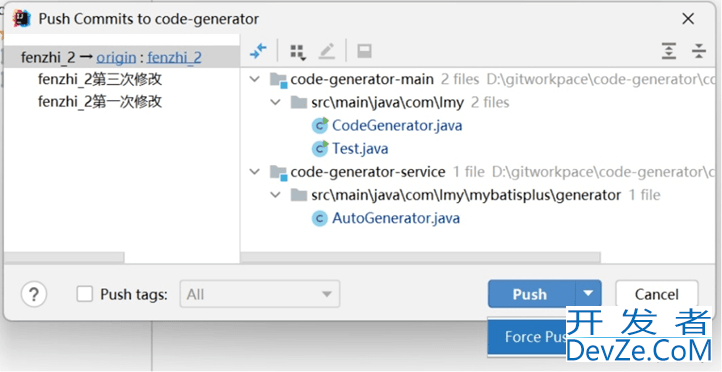Open the Push tags All dropdown
This screenshot has height=372, width=722.
260,294
